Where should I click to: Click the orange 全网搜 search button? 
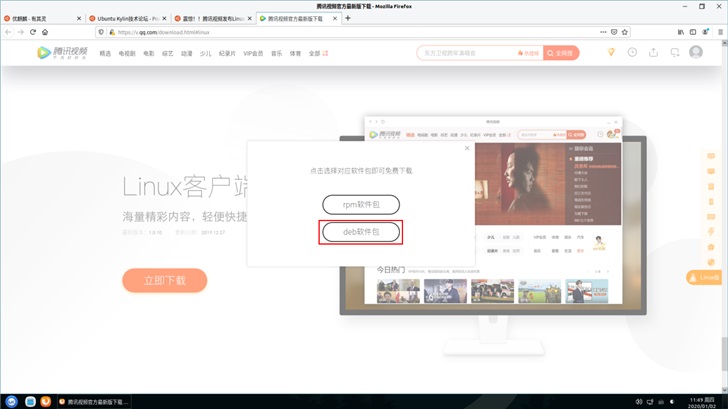pos(561,53)
